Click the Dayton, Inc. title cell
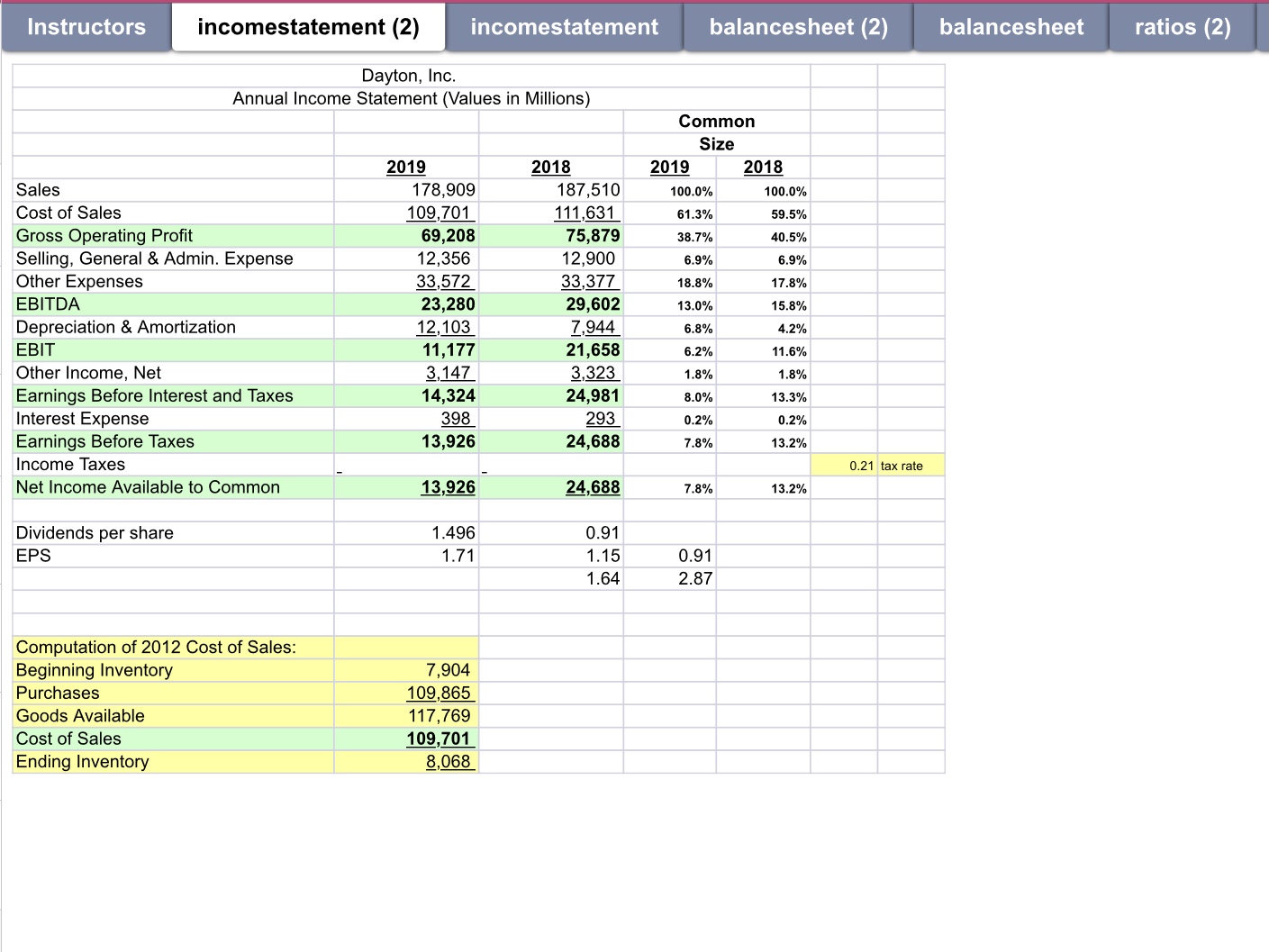This screenshot has width=1269, height=952. [x=408, y=76]
